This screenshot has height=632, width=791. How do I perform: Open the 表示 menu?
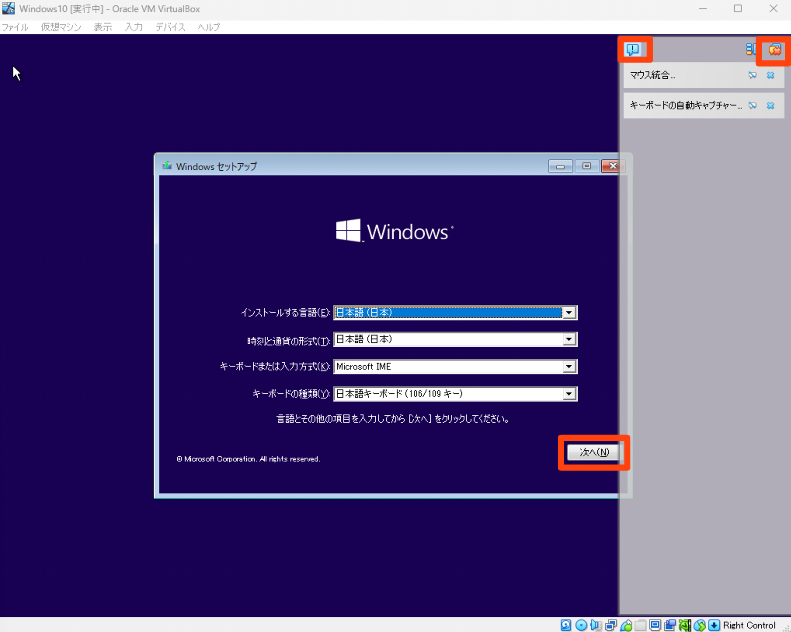[x=103, y=27]
